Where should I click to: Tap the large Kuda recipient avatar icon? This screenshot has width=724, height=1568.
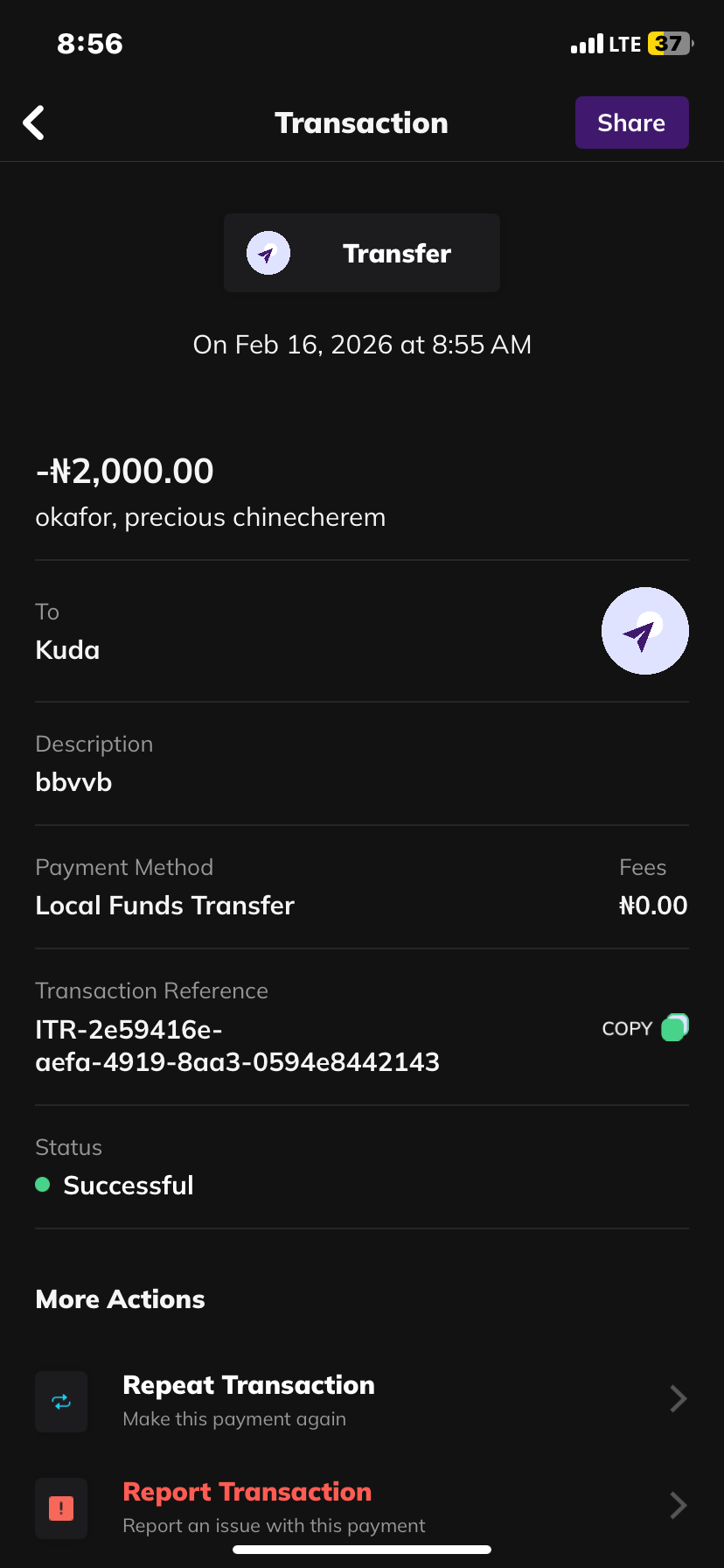644,631
